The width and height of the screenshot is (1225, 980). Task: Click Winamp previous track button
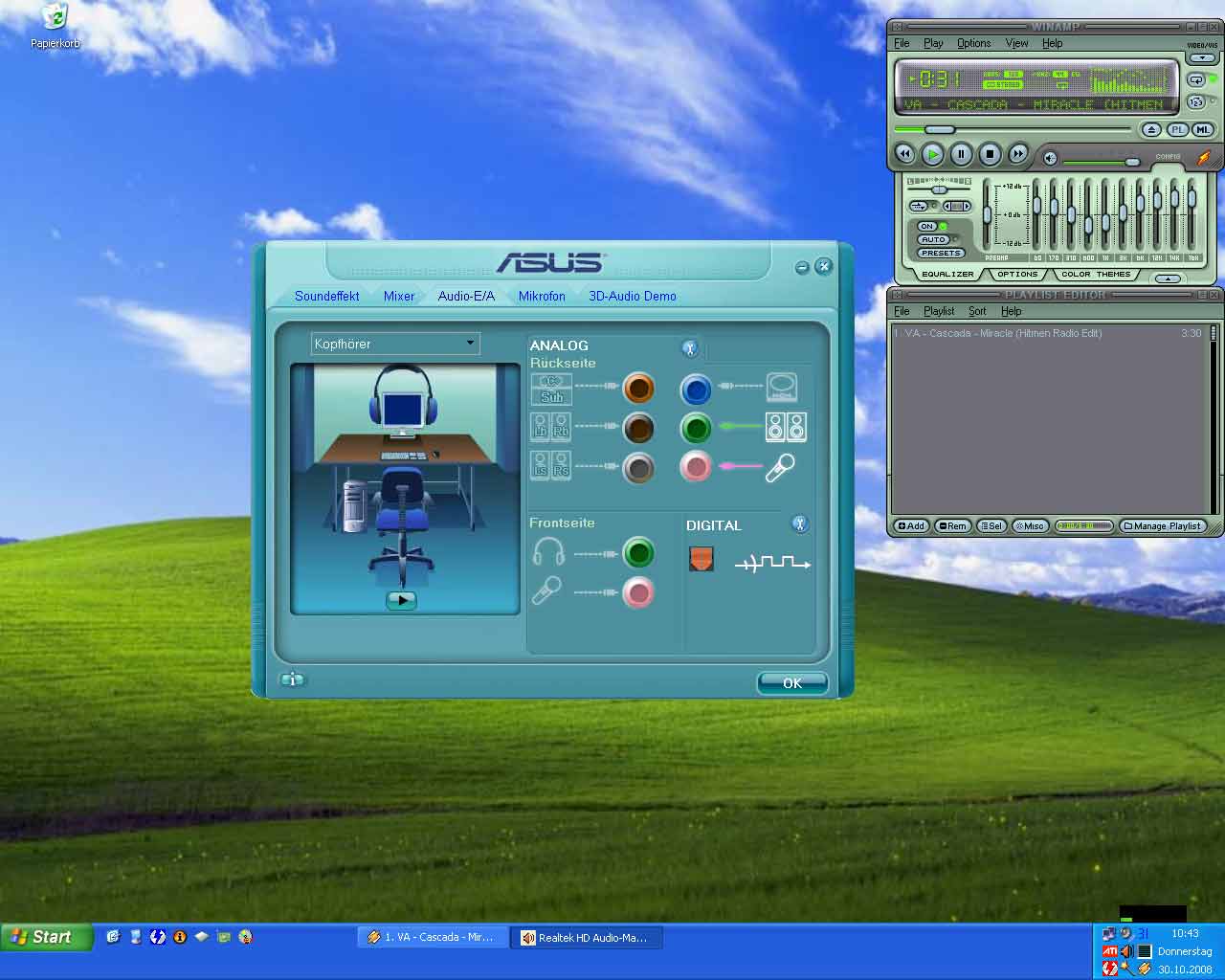904,153
